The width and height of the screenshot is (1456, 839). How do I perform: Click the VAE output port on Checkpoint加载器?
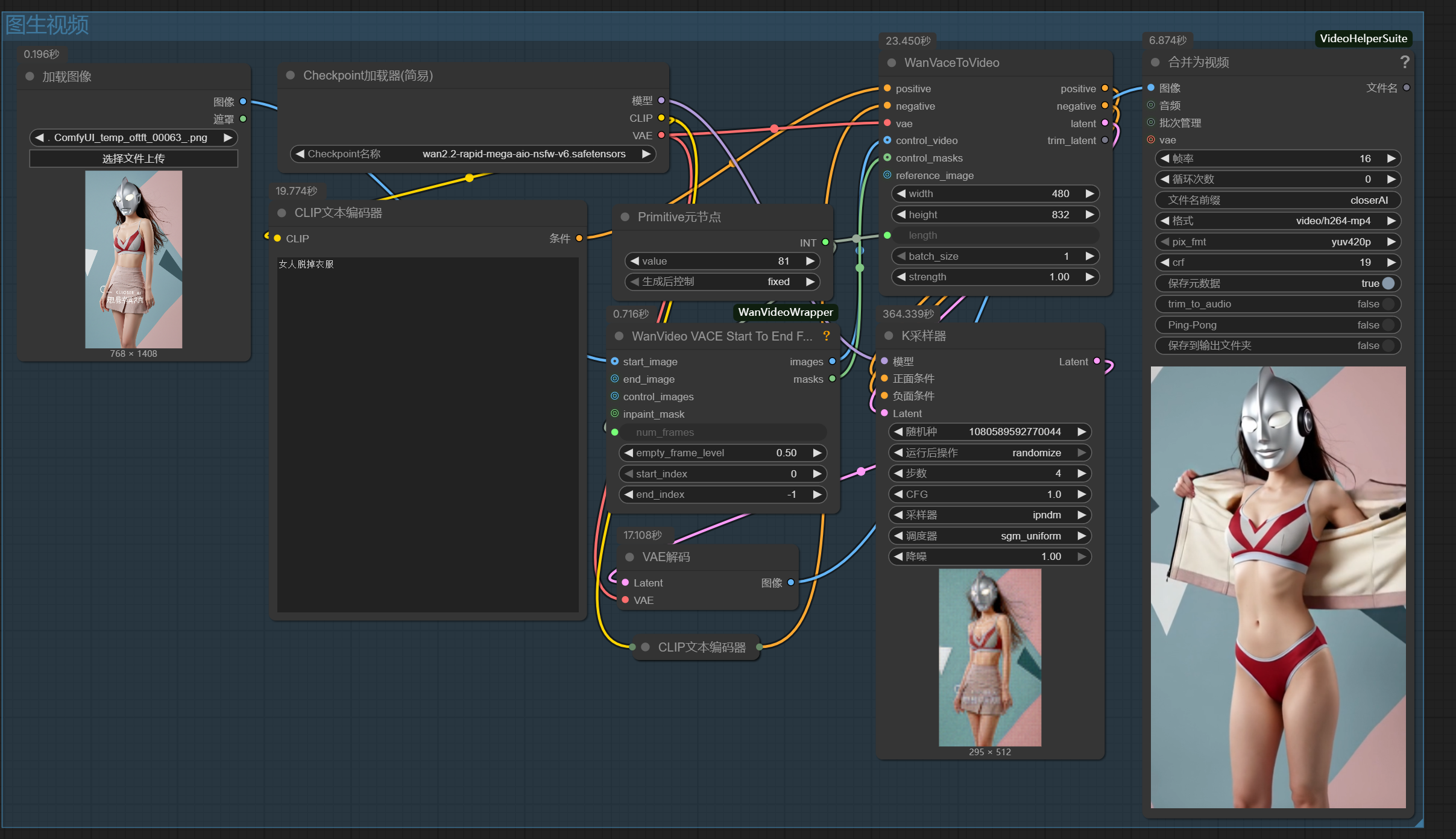click(x=661, y=135)
